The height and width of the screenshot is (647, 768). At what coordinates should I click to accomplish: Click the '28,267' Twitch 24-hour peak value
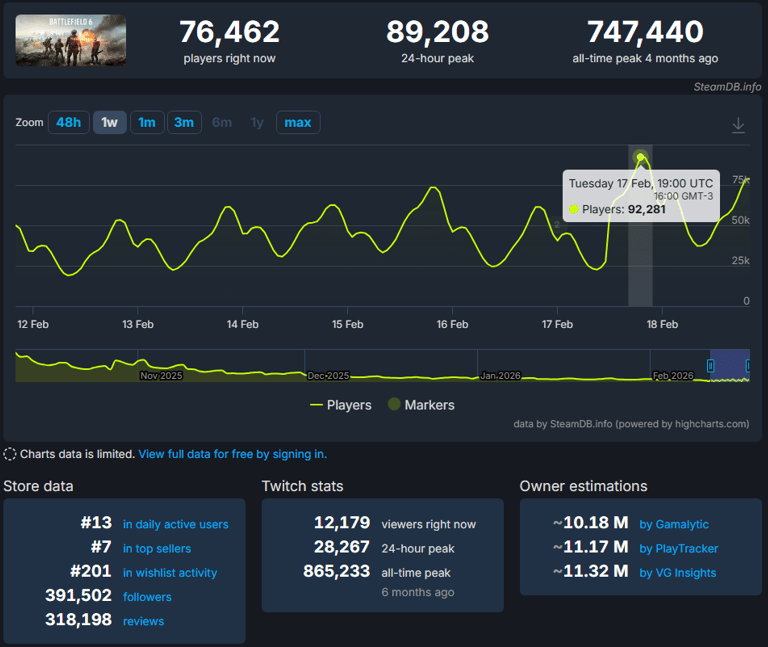coord(342,547)
